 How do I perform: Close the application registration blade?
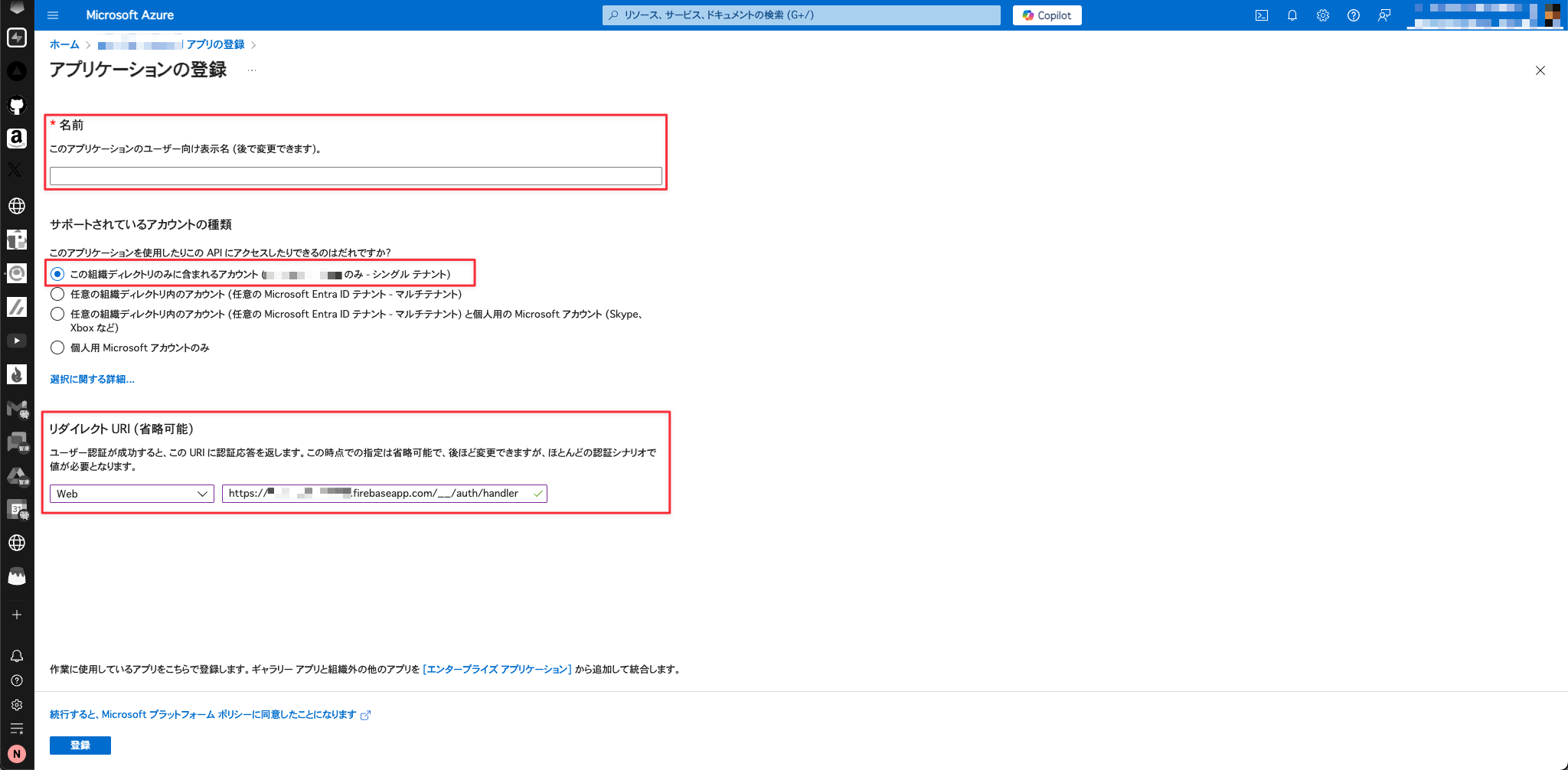pos(1540,70)
